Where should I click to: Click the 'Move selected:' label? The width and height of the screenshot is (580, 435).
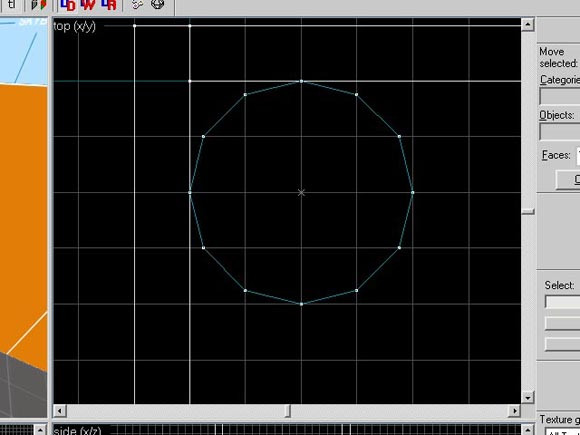559,57
